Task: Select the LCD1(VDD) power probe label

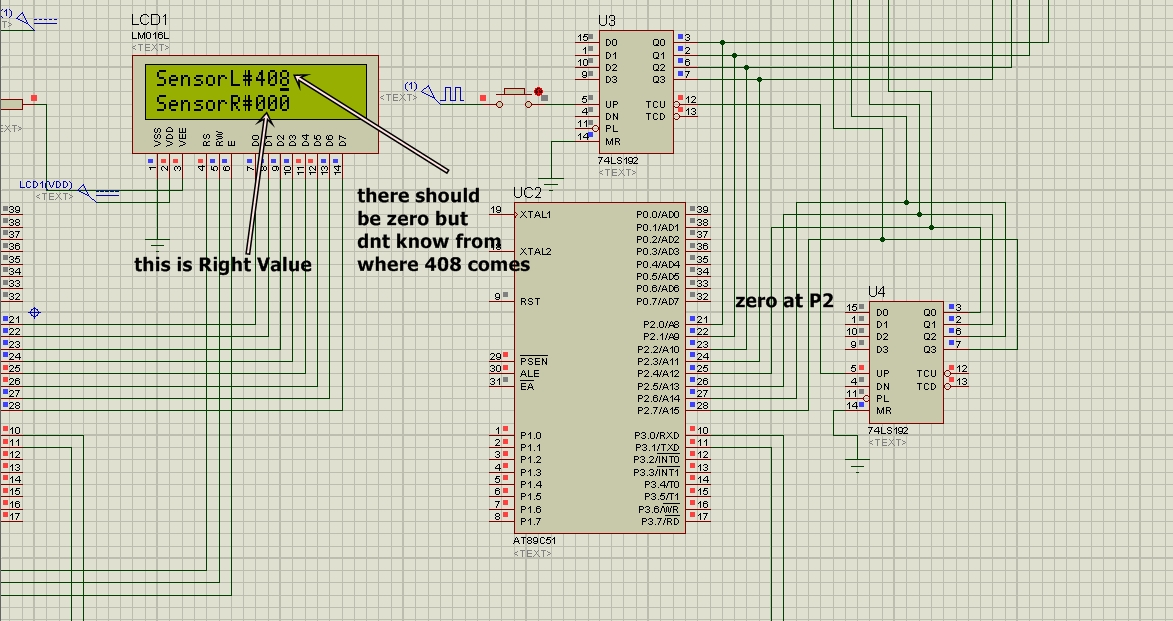Action: click(x=46, y=185)
